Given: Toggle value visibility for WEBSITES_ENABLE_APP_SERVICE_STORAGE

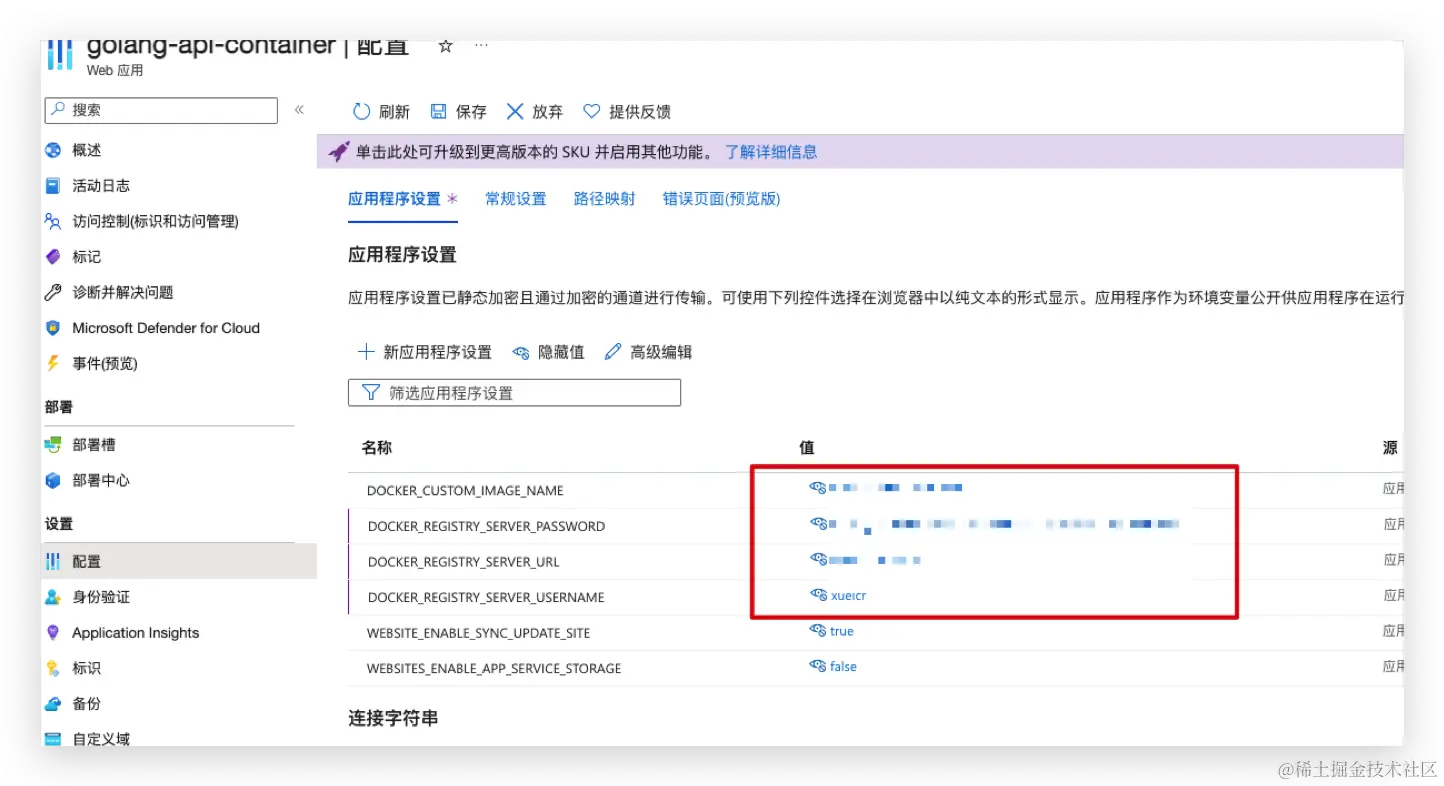Looking at the screenshot, I should coord(818,666).
